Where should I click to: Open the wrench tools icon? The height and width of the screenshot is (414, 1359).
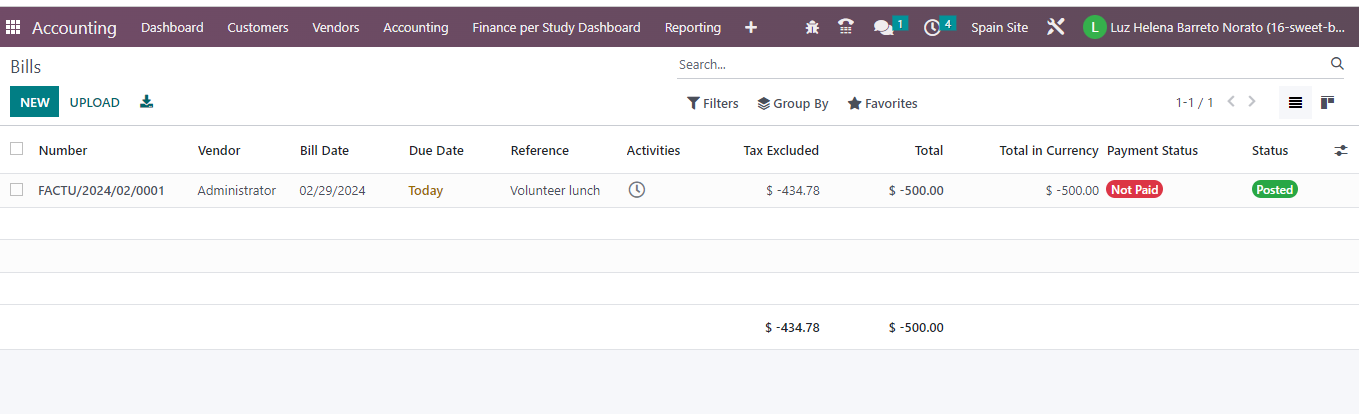(1056, 27)
